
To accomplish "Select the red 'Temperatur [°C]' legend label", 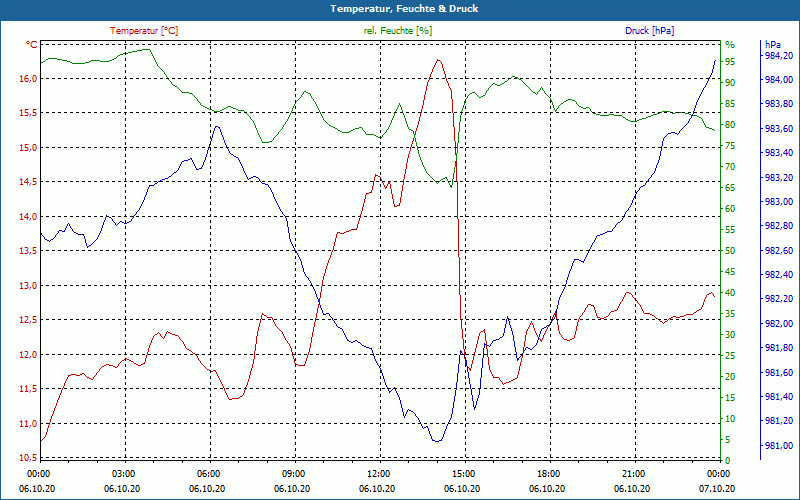I will tap(144, 31).
